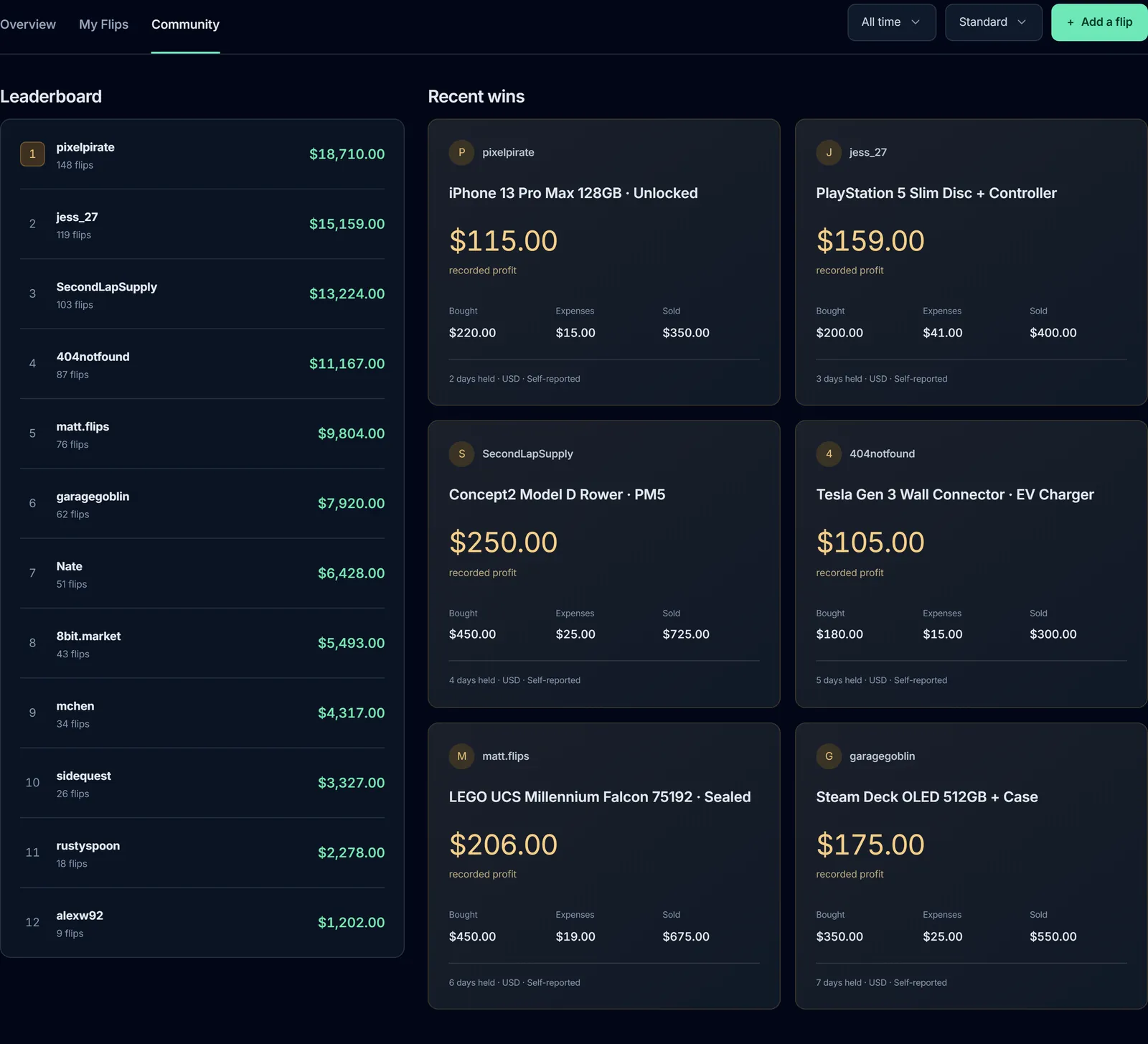Click the '7 days held' footer text

[x=839, y=982]
